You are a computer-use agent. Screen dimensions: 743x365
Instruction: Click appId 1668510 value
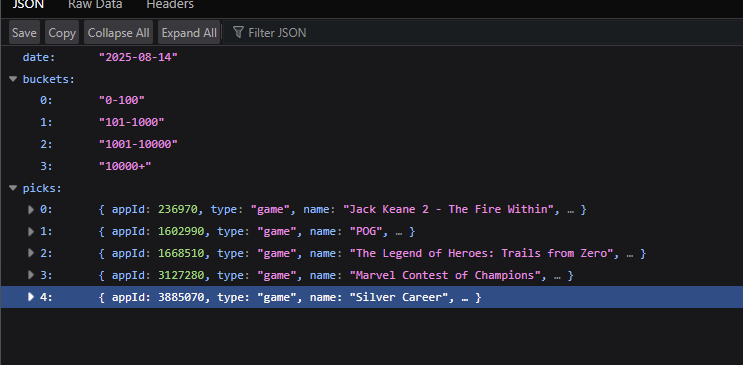[181, 253]
